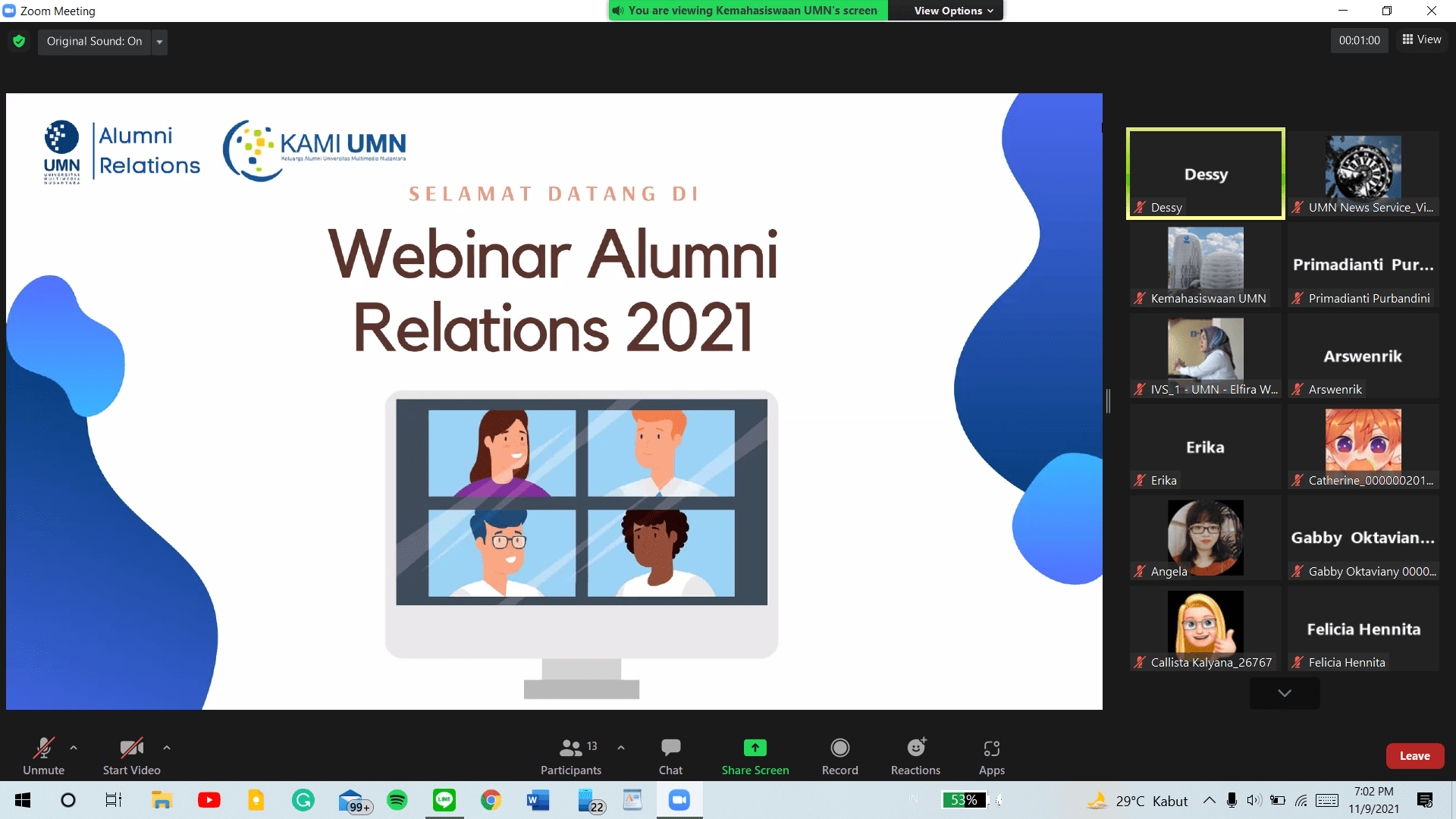This screenshot has width=1456, height=819.
Task: Open the View layout menu
Action: point(1422,39)
